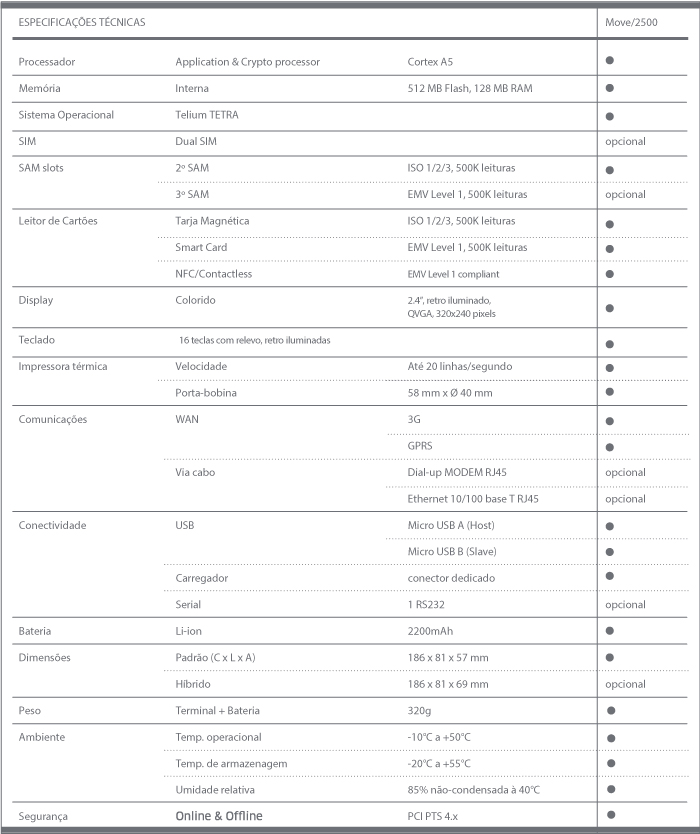
Task: Click 'opcional' next to Dial-up MODEM RJ45
Action: [x=625, y=472]
